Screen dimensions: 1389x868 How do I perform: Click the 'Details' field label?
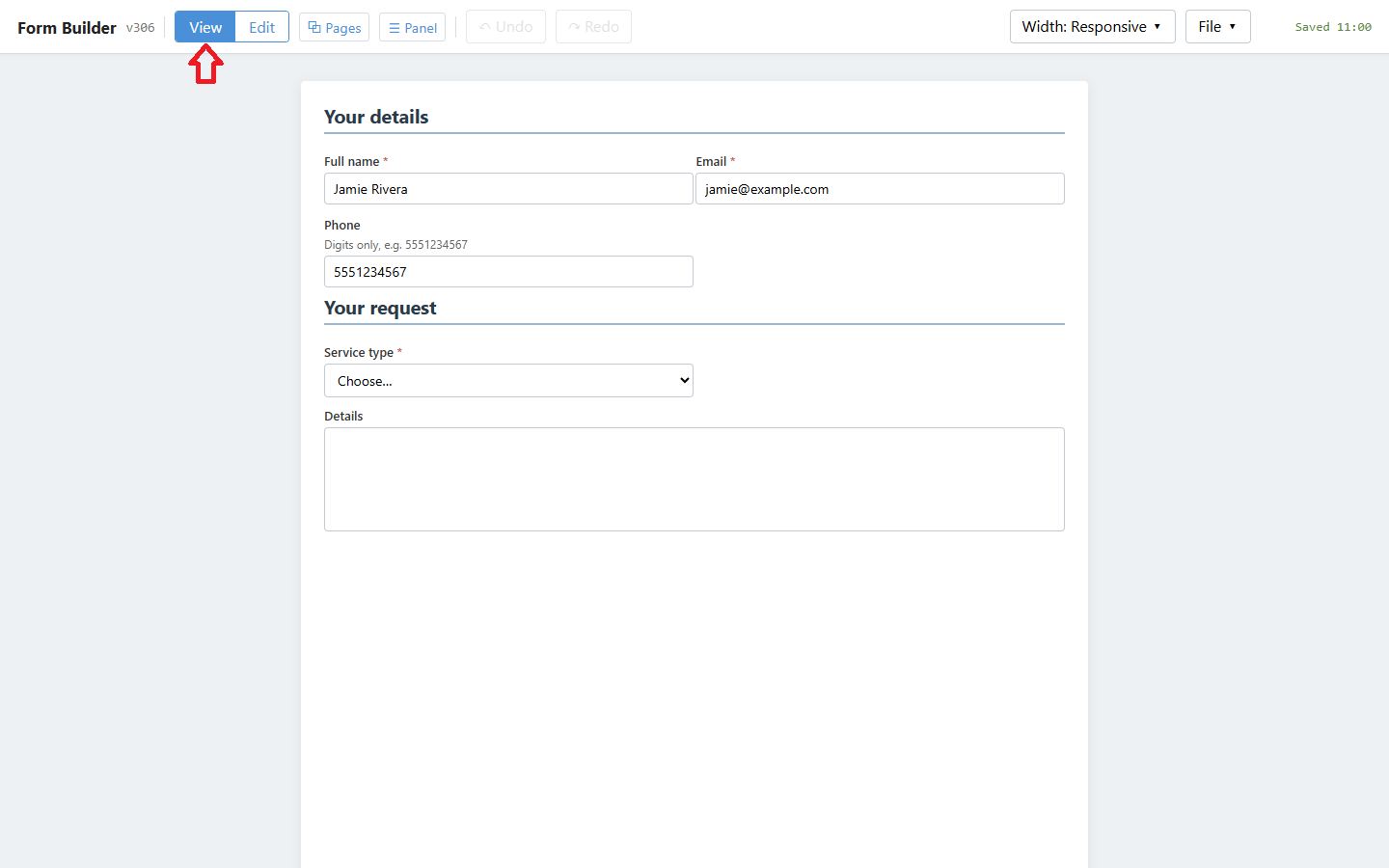click(x=343, y=417)
